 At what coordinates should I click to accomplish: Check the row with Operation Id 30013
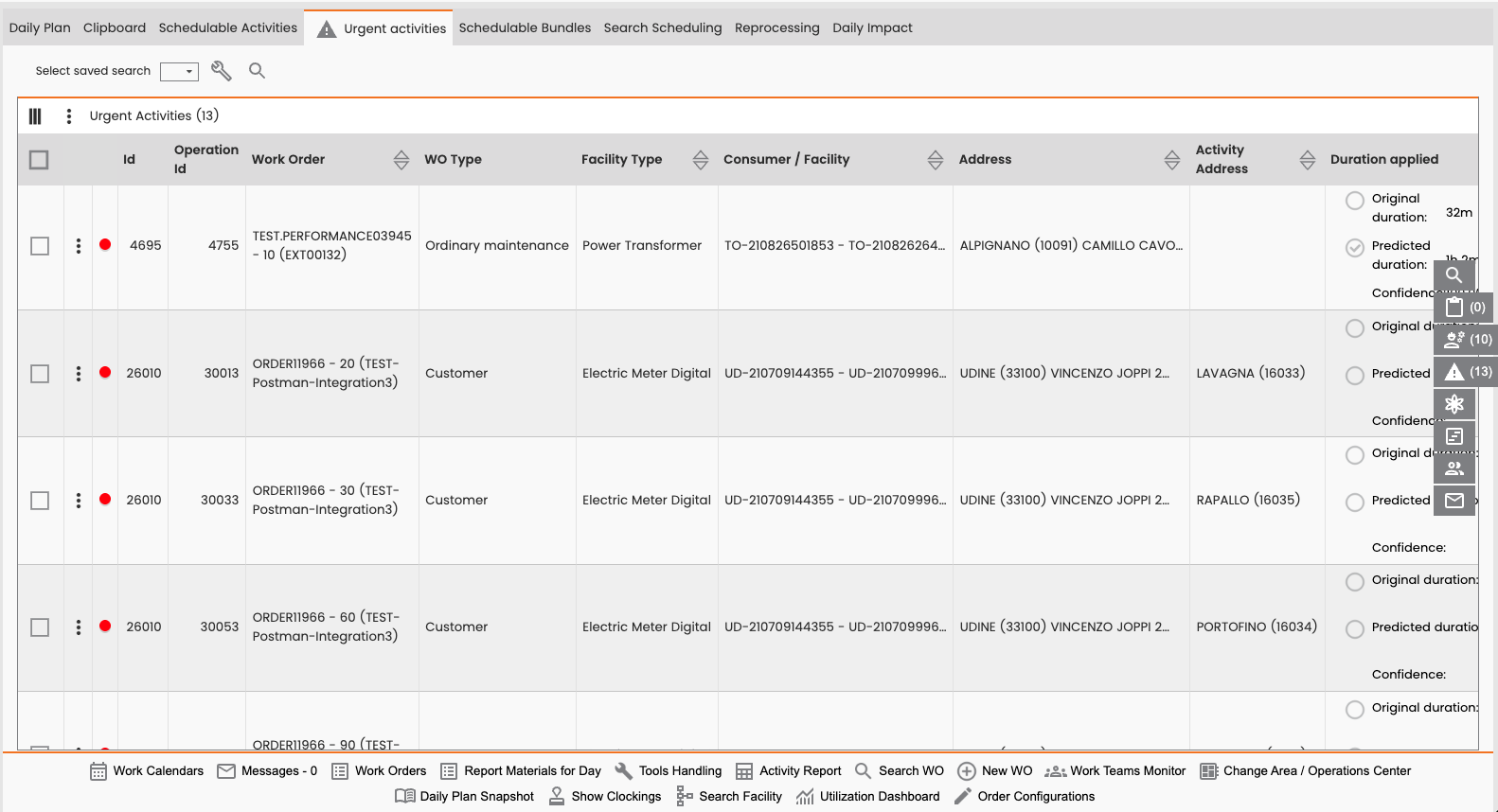pos(40,374)
